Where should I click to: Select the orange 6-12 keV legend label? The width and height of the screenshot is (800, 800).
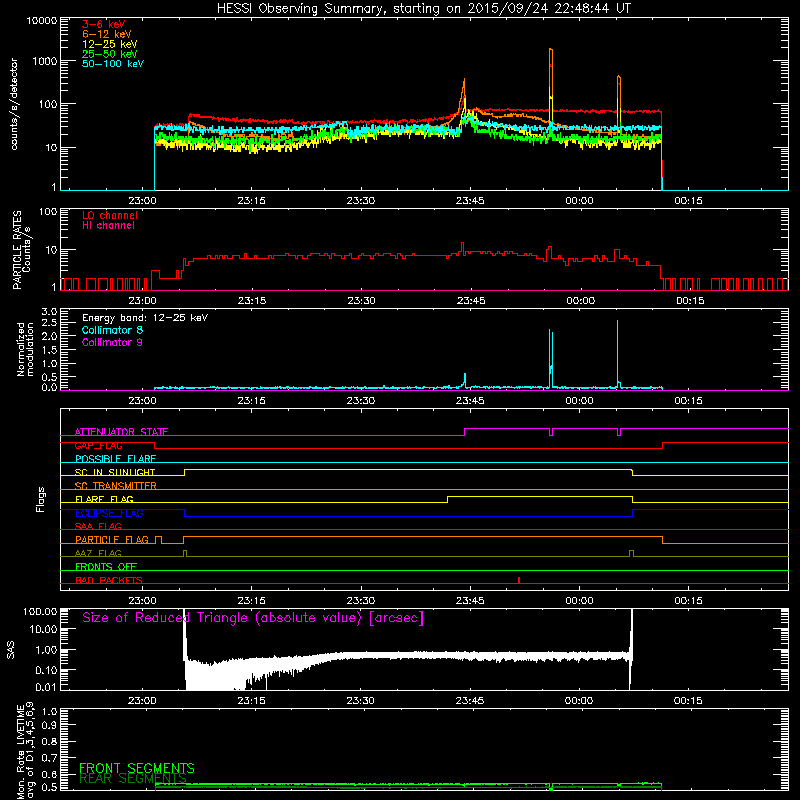(107, 34)
